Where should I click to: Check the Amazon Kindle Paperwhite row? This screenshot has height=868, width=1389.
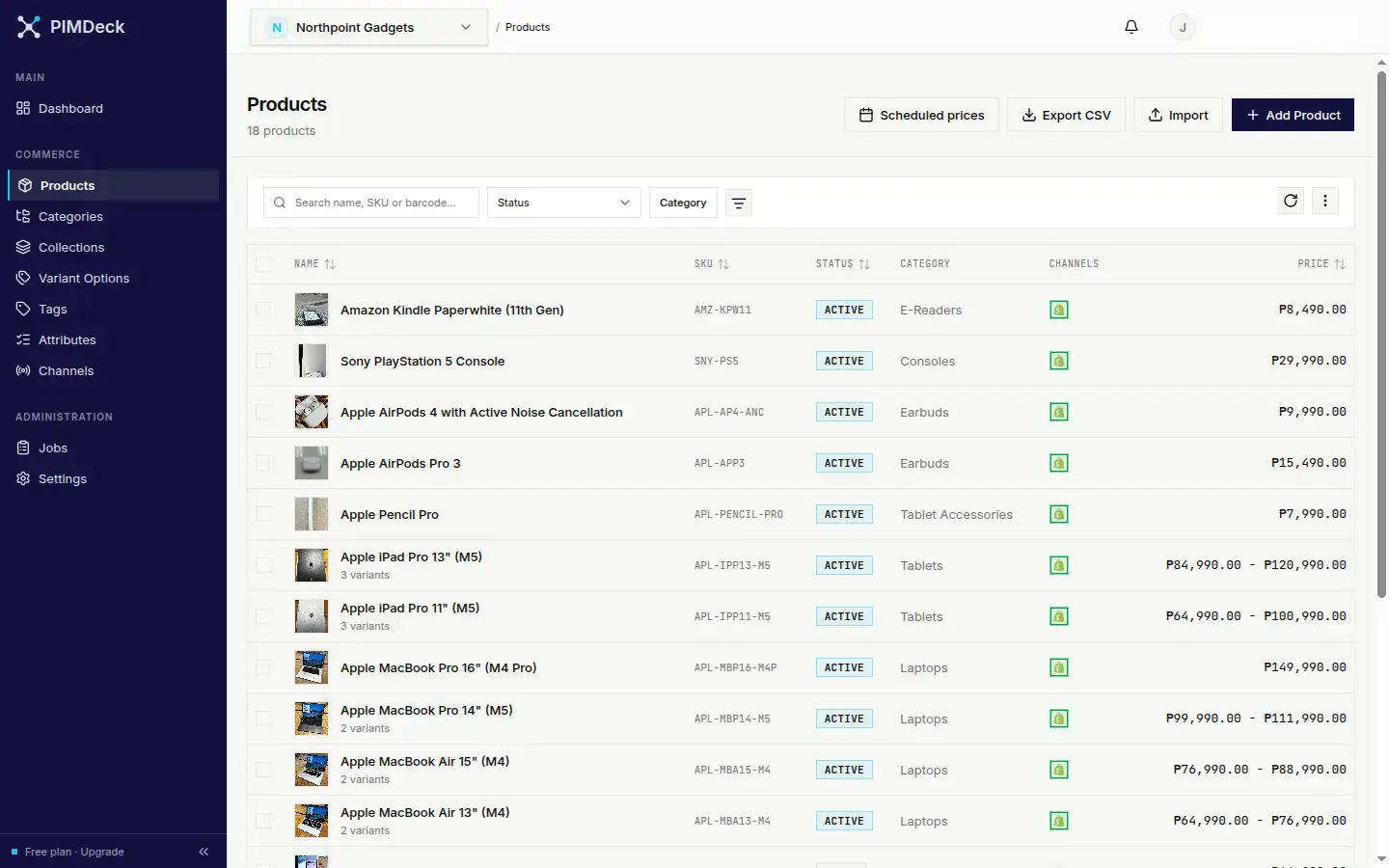(263, 310)
